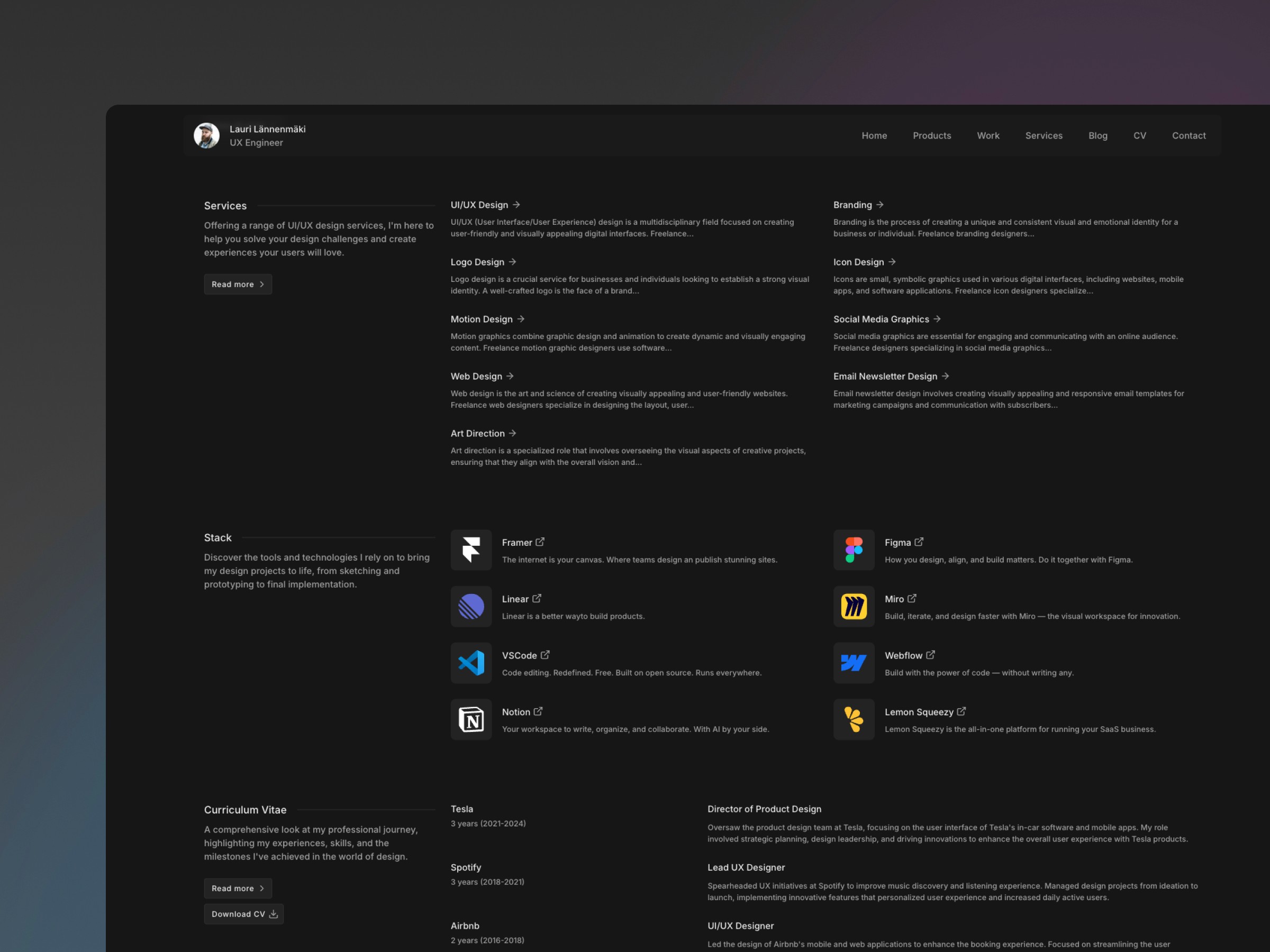
Task: Click the arrow icon beside Logo Design
Action: (512, 262)
